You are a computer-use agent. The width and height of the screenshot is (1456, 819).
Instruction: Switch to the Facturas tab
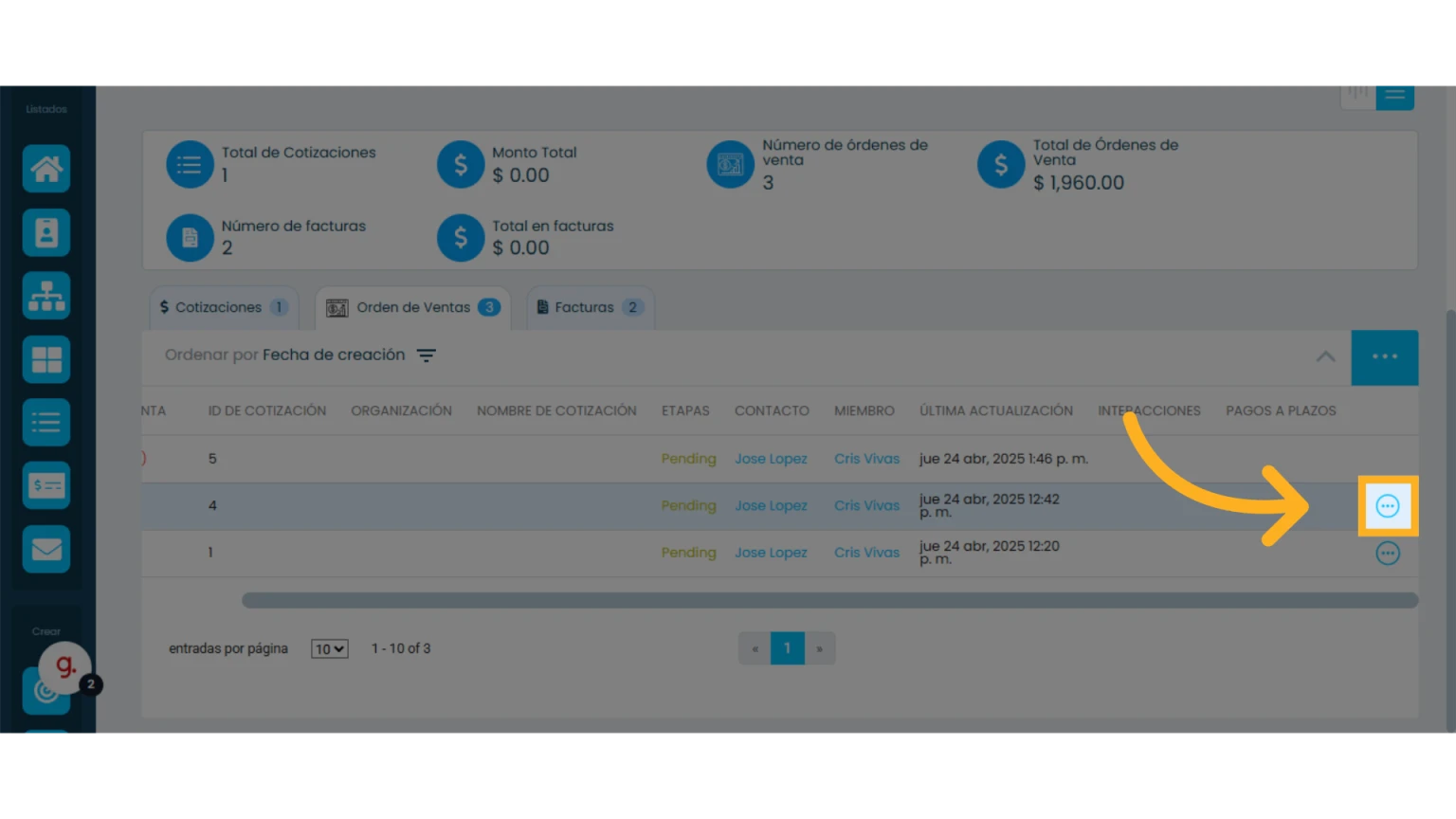[591, 307]
